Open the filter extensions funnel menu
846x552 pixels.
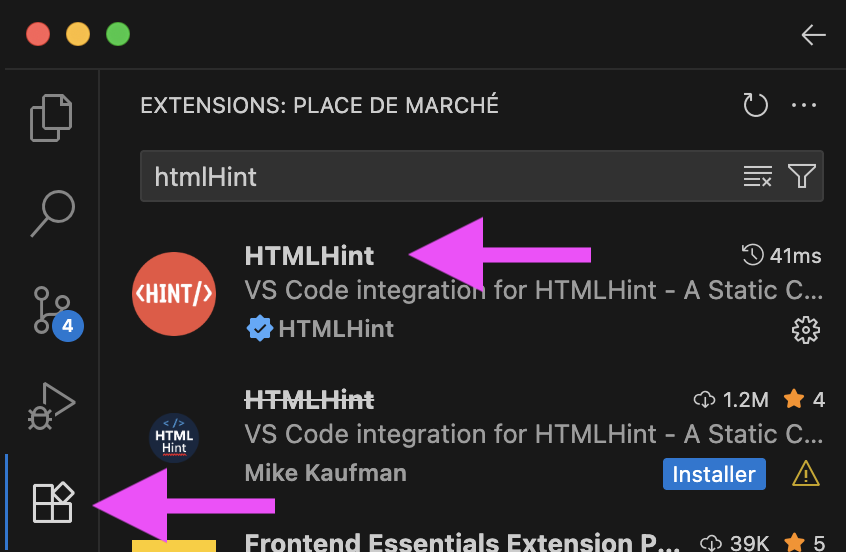tap(801, 176)
